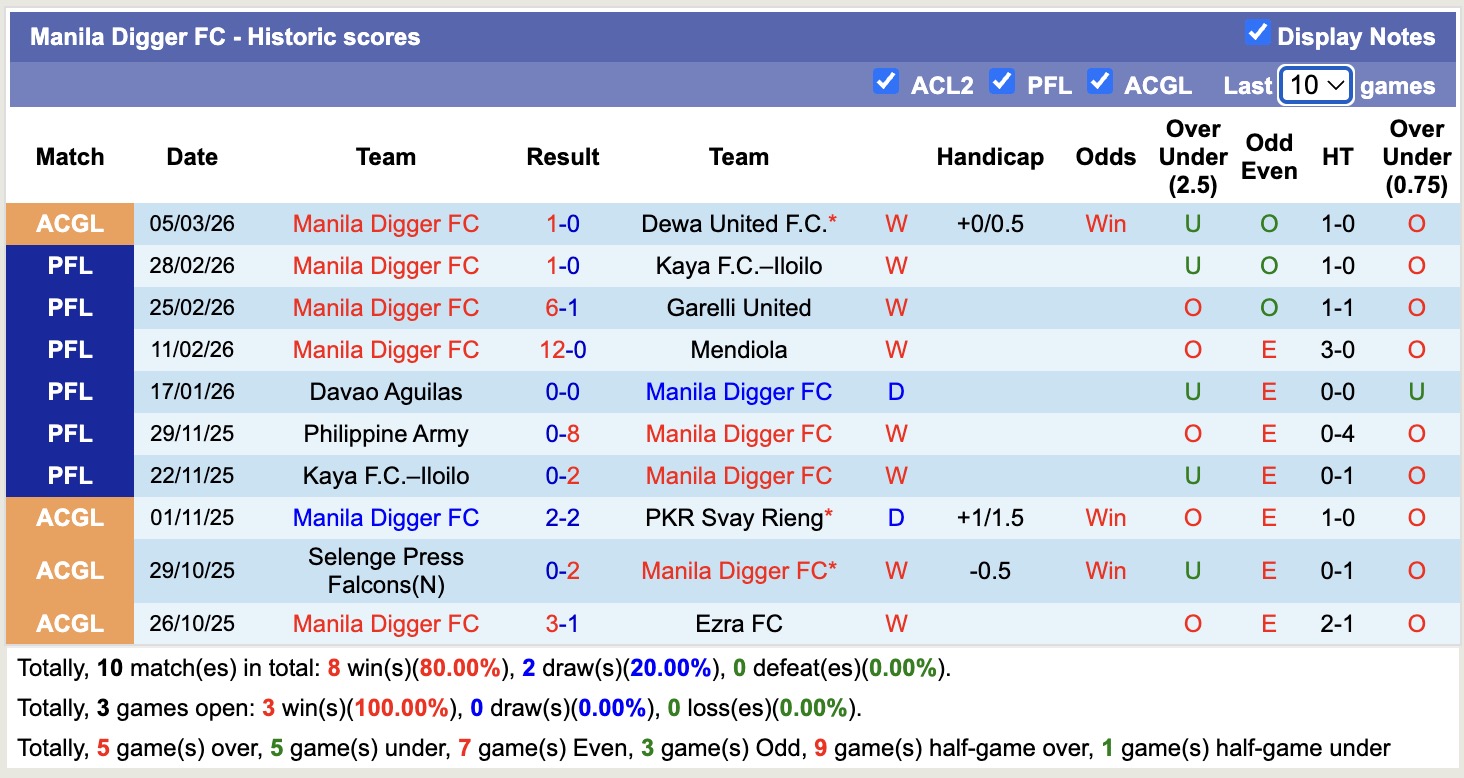The width and height of the screenshot is (1464, 778).
Task: Click the Garelli United team name
Action: pos(739,308)
